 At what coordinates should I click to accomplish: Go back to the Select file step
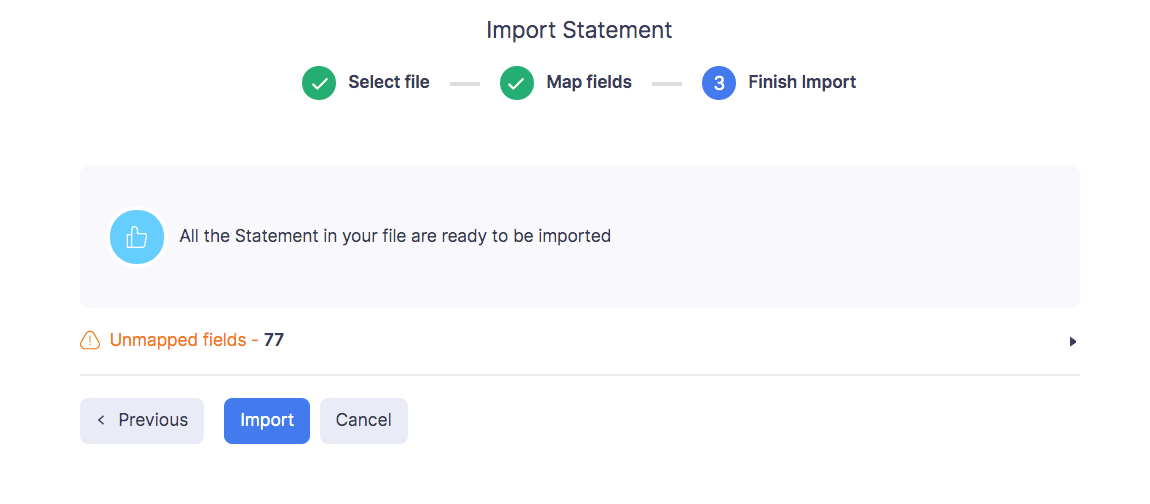coord(389,83)
